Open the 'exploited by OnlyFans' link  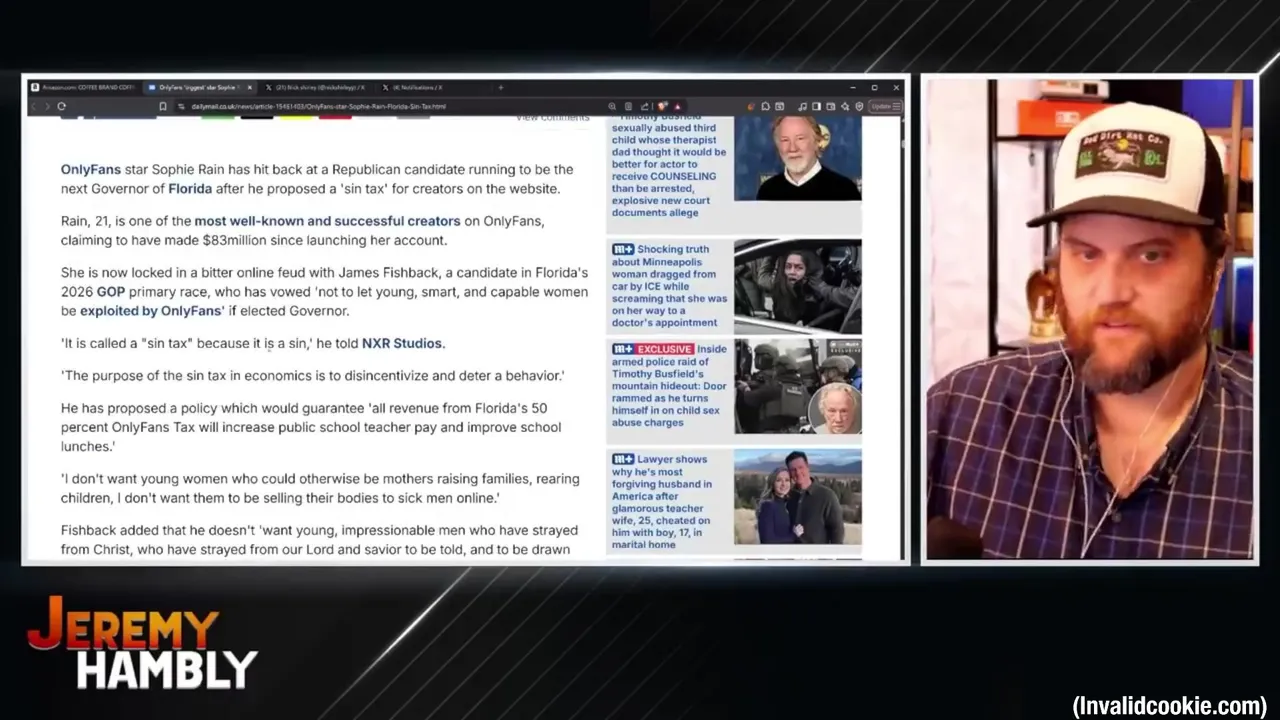[x=150, y=311]
